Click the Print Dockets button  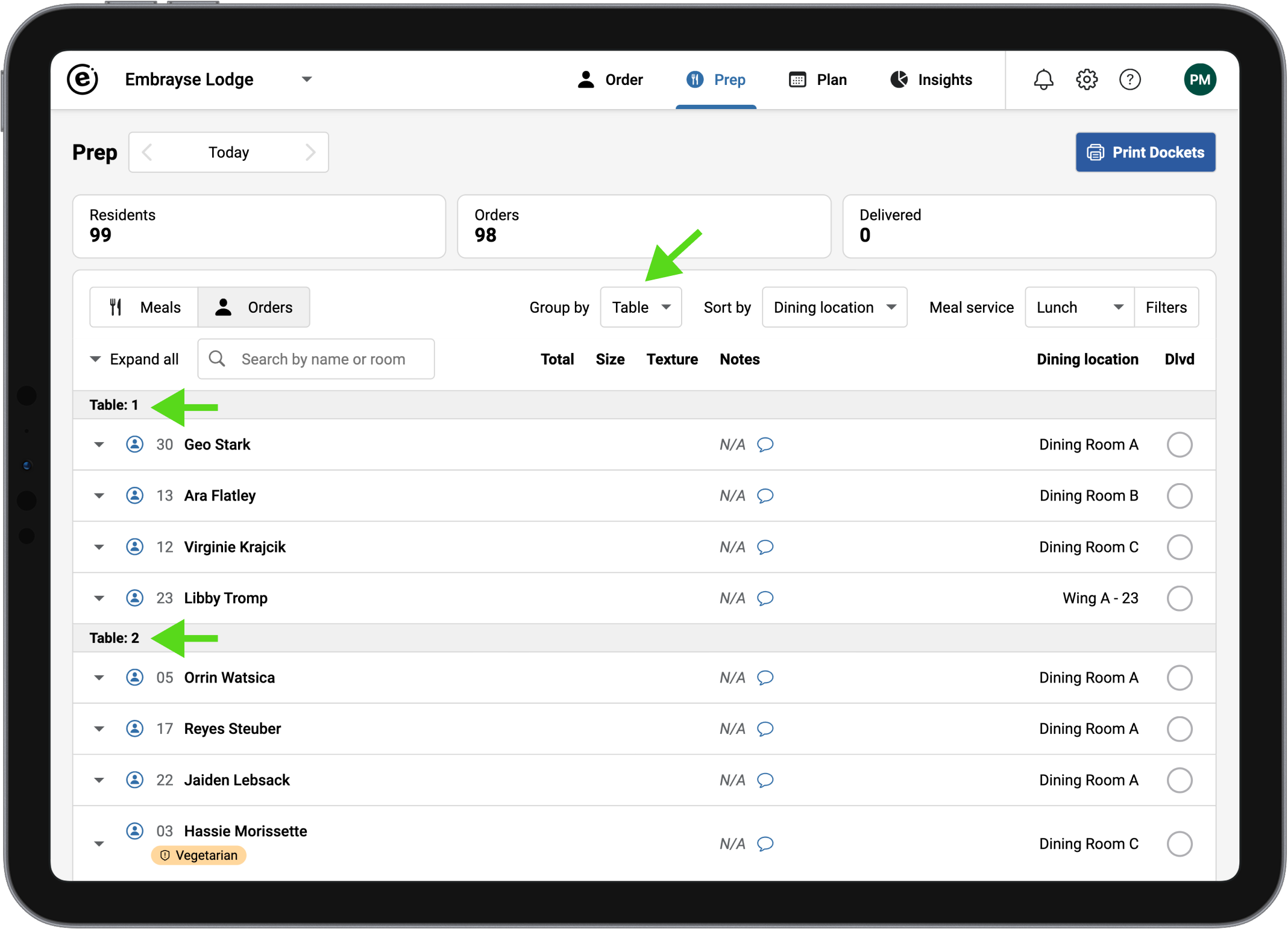[1145, 152]
